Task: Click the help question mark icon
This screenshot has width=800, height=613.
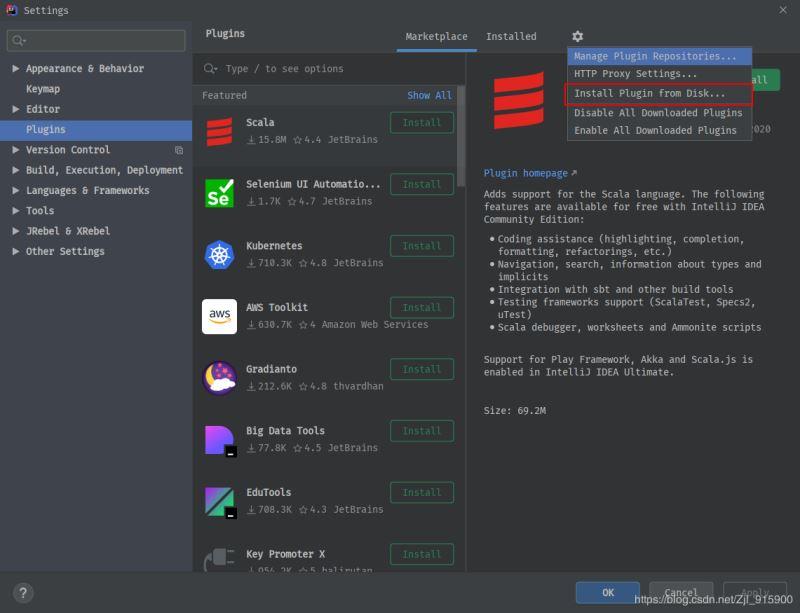Action: [x=23, y=592]
